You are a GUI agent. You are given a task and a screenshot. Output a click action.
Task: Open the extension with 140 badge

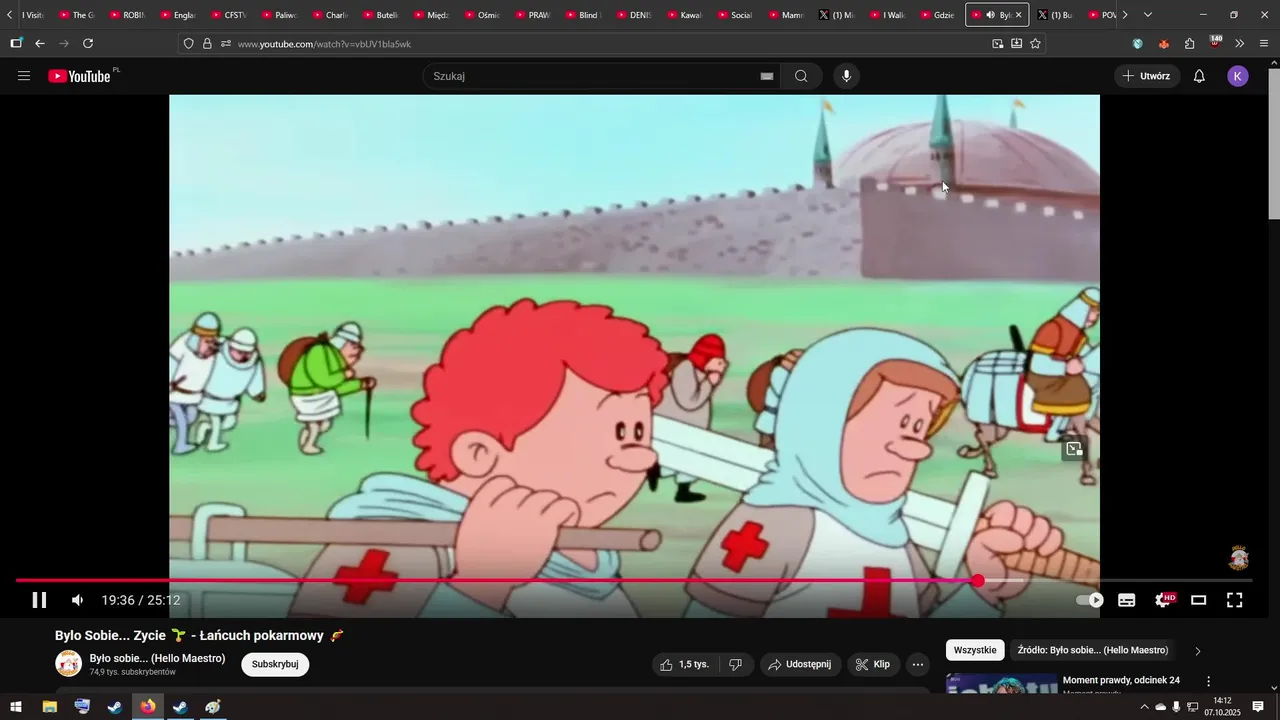1215,43
